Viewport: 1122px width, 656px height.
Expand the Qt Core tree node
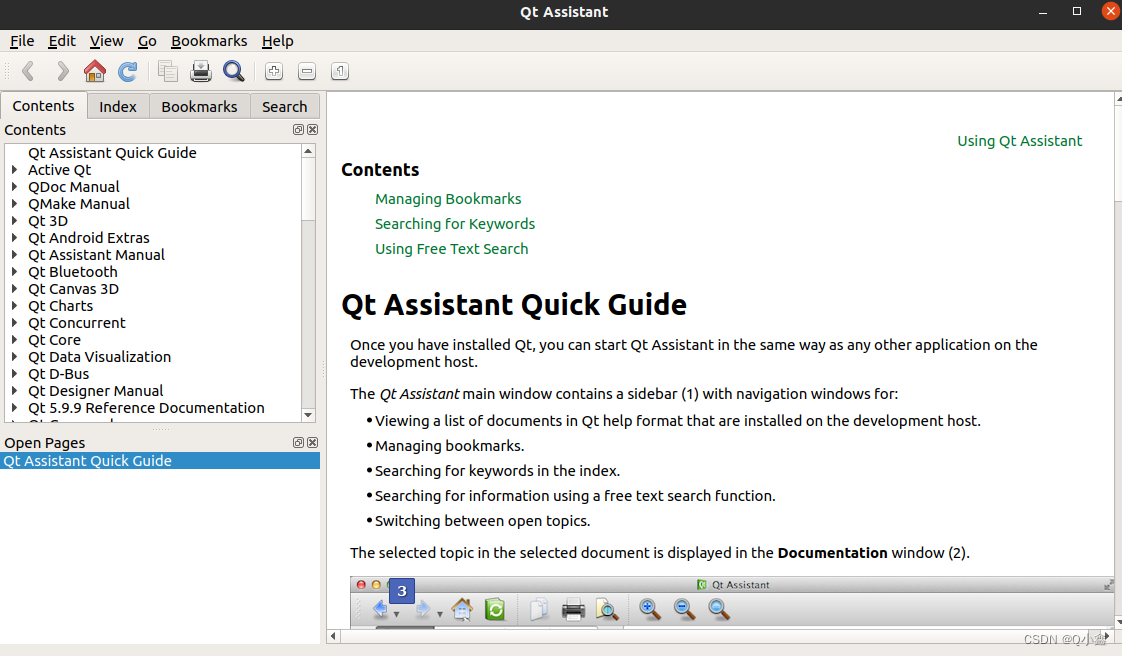(14, 340)
